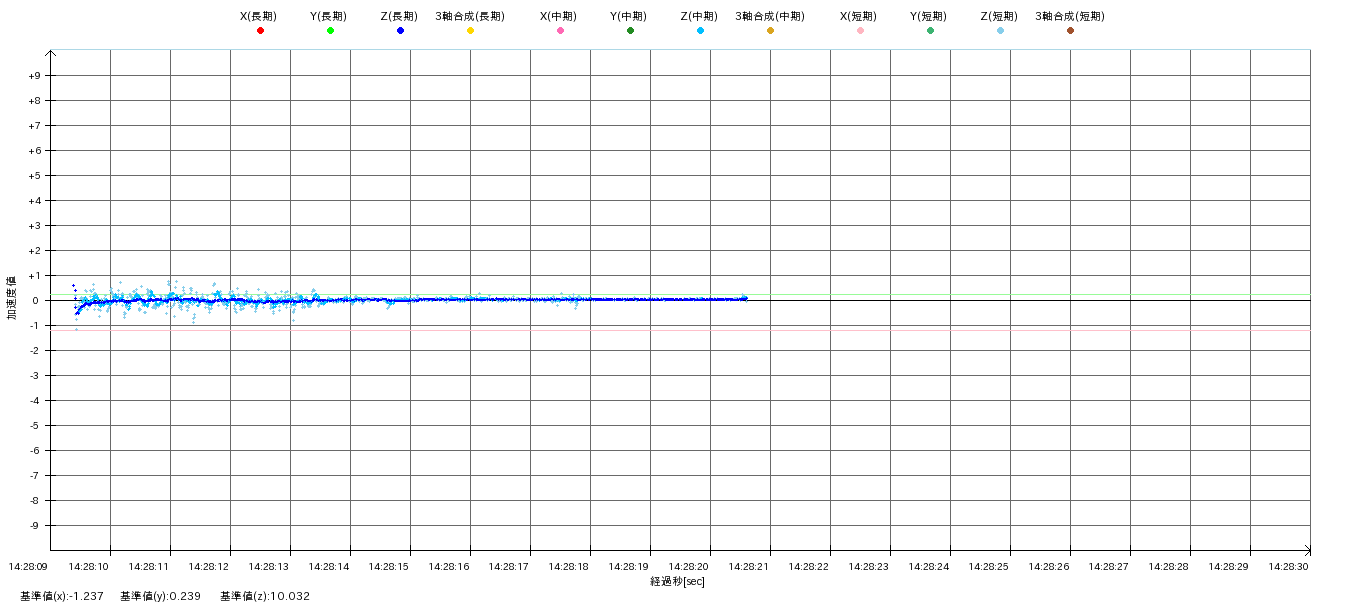Viewport: 1350px width, 610px height.
Task: Click the green Y(長期) legend marker
Action: tap(330, 31)
